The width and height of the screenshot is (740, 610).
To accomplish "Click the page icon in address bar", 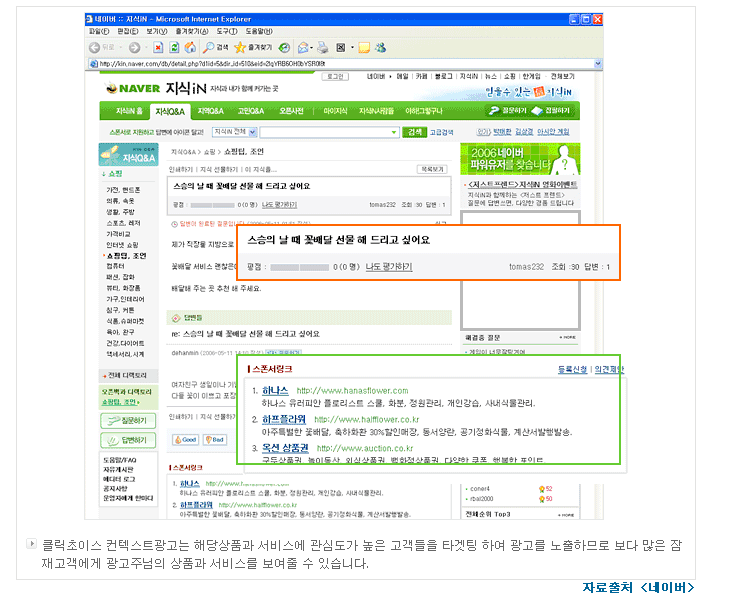I will click(x=93, y=64).
